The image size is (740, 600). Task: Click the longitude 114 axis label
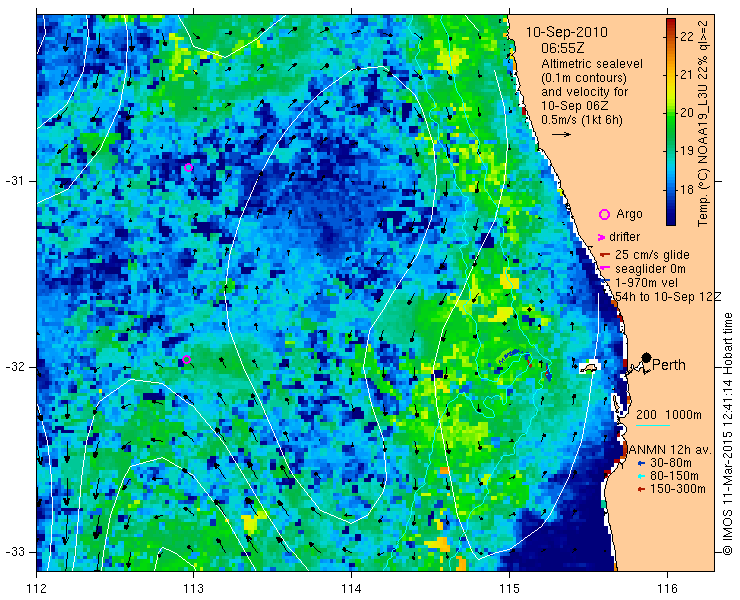351,589
